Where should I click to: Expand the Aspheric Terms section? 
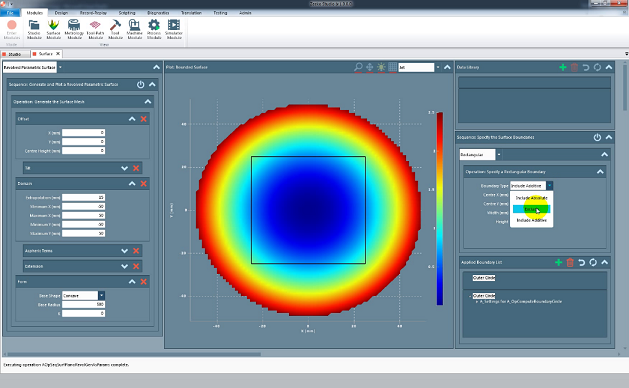[x=124, y=251]
